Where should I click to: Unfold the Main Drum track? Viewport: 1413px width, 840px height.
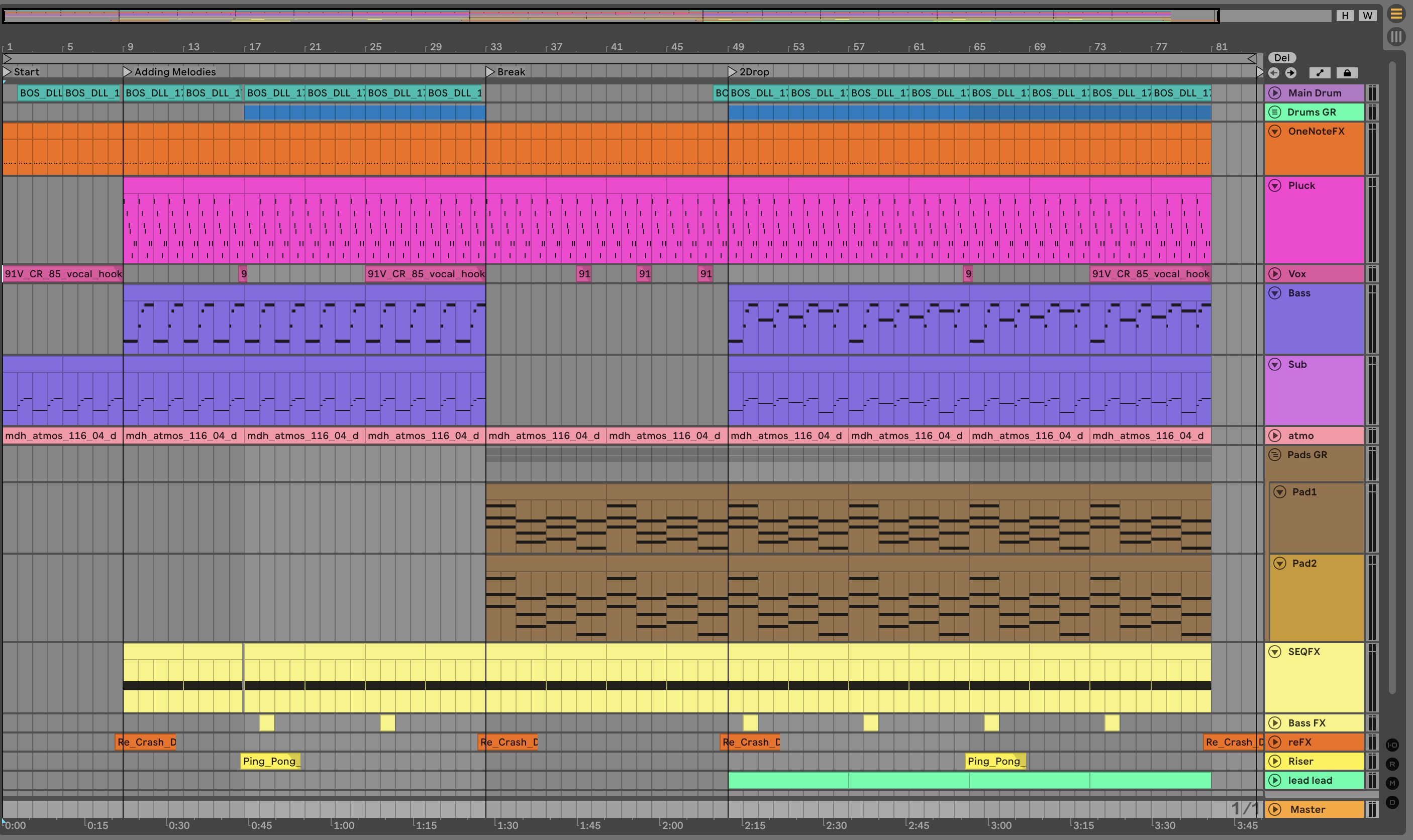1275,93
